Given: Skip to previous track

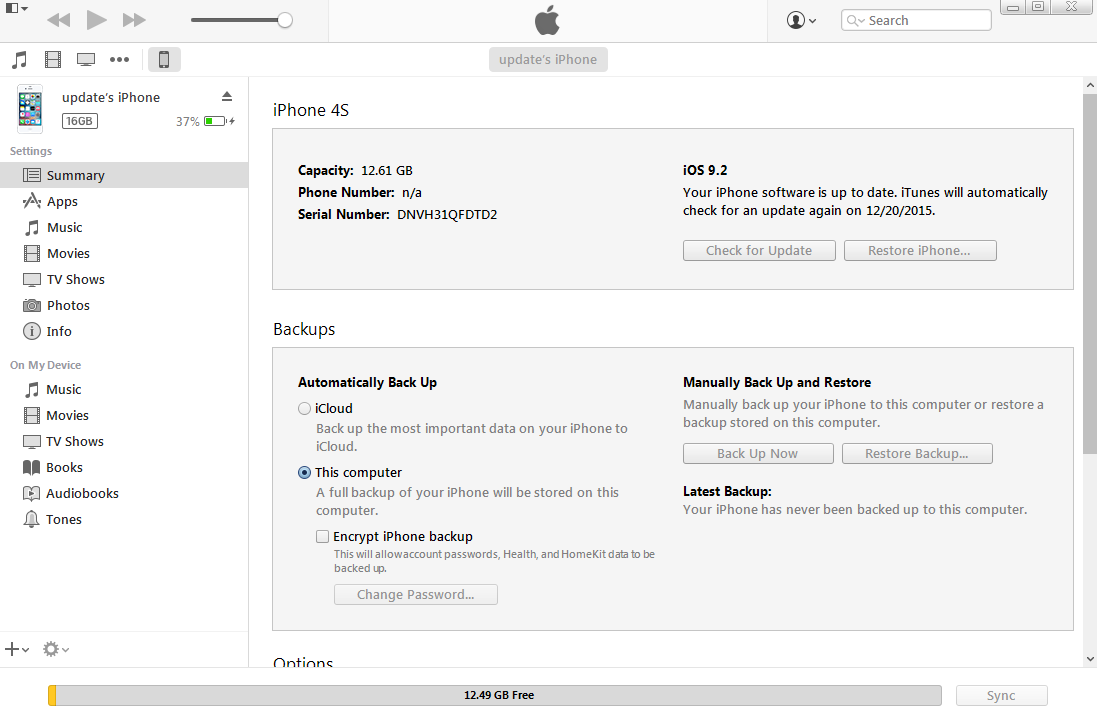Looking at the screenshot, I should click(x=59, y=20).
